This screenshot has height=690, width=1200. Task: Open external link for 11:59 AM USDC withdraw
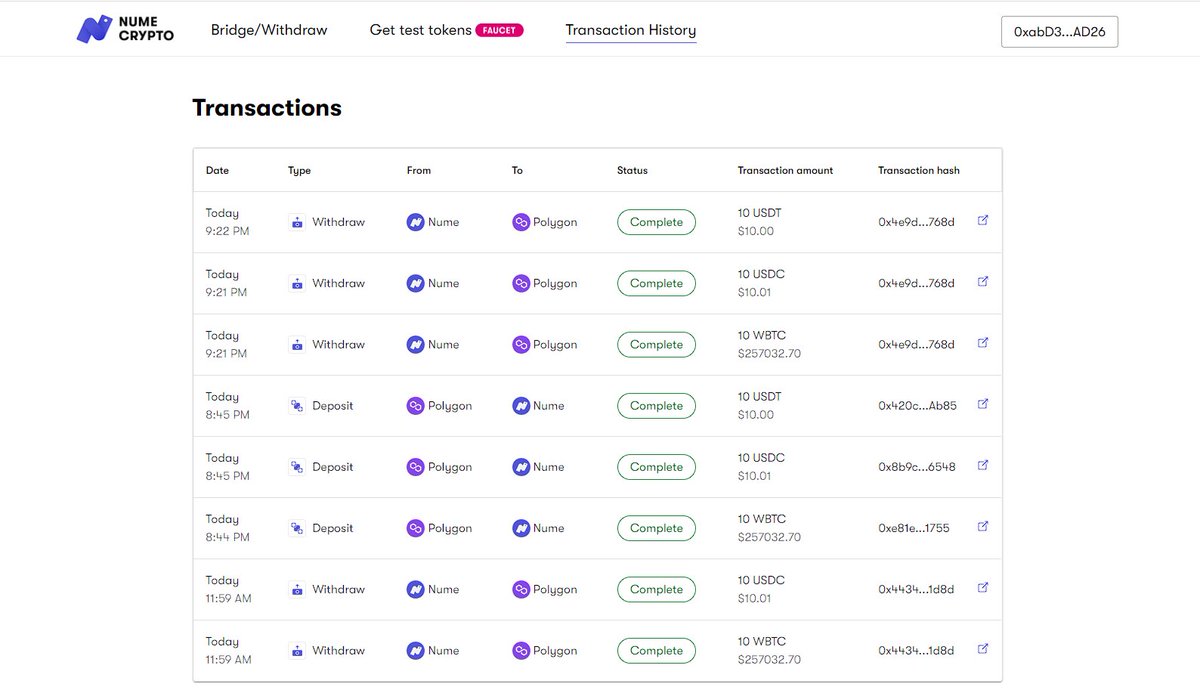click(x=983, y=588)
